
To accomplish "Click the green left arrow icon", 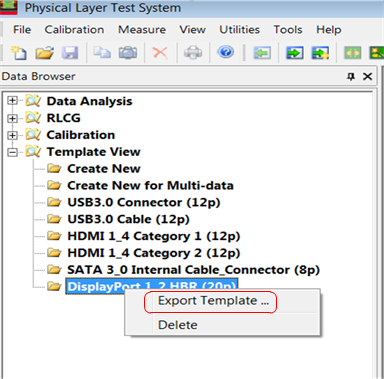I will (x=262, y=53).
